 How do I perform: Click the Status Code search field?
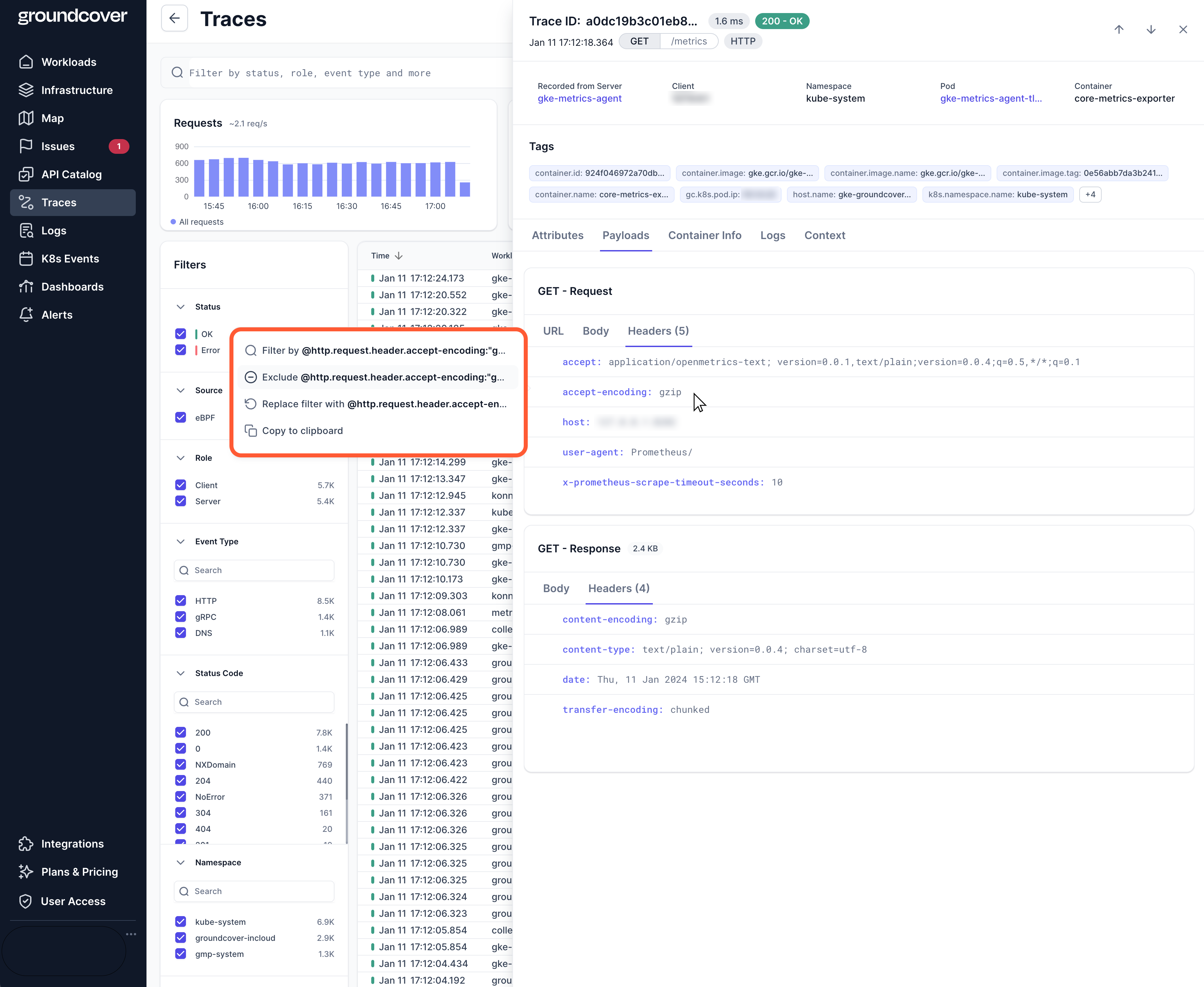[x=254, y=702]
